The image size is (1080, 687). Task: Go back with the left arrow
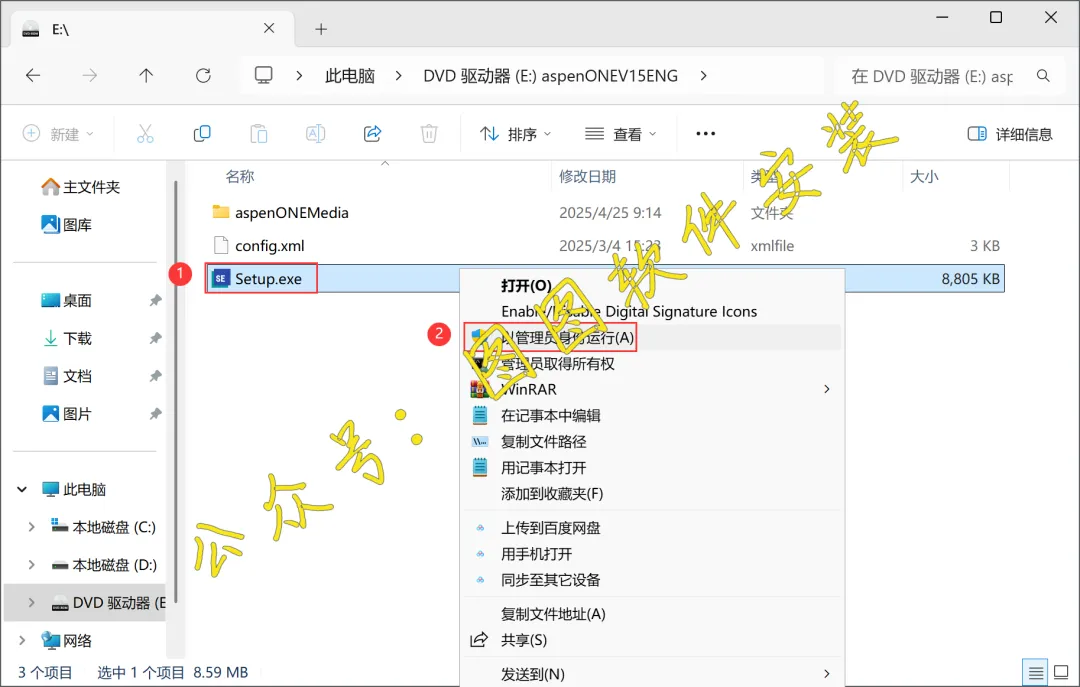coord(33,76)
